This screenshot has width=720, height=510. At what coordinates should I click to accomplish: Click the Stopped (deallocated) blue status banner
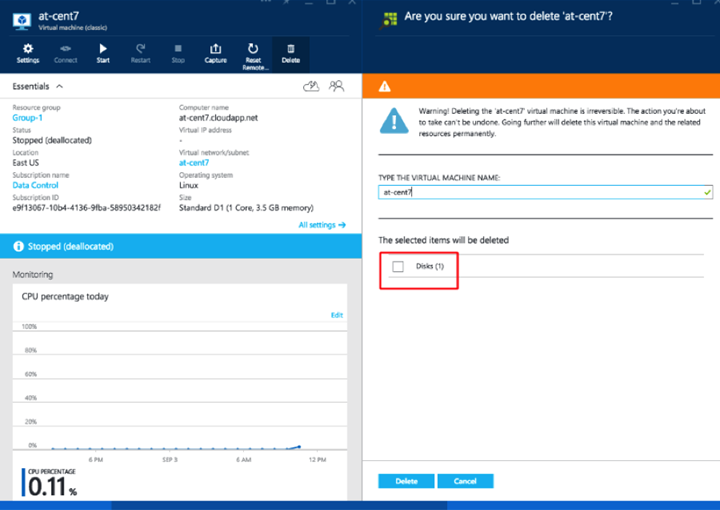pyautogui.click(x=181, y=247)
